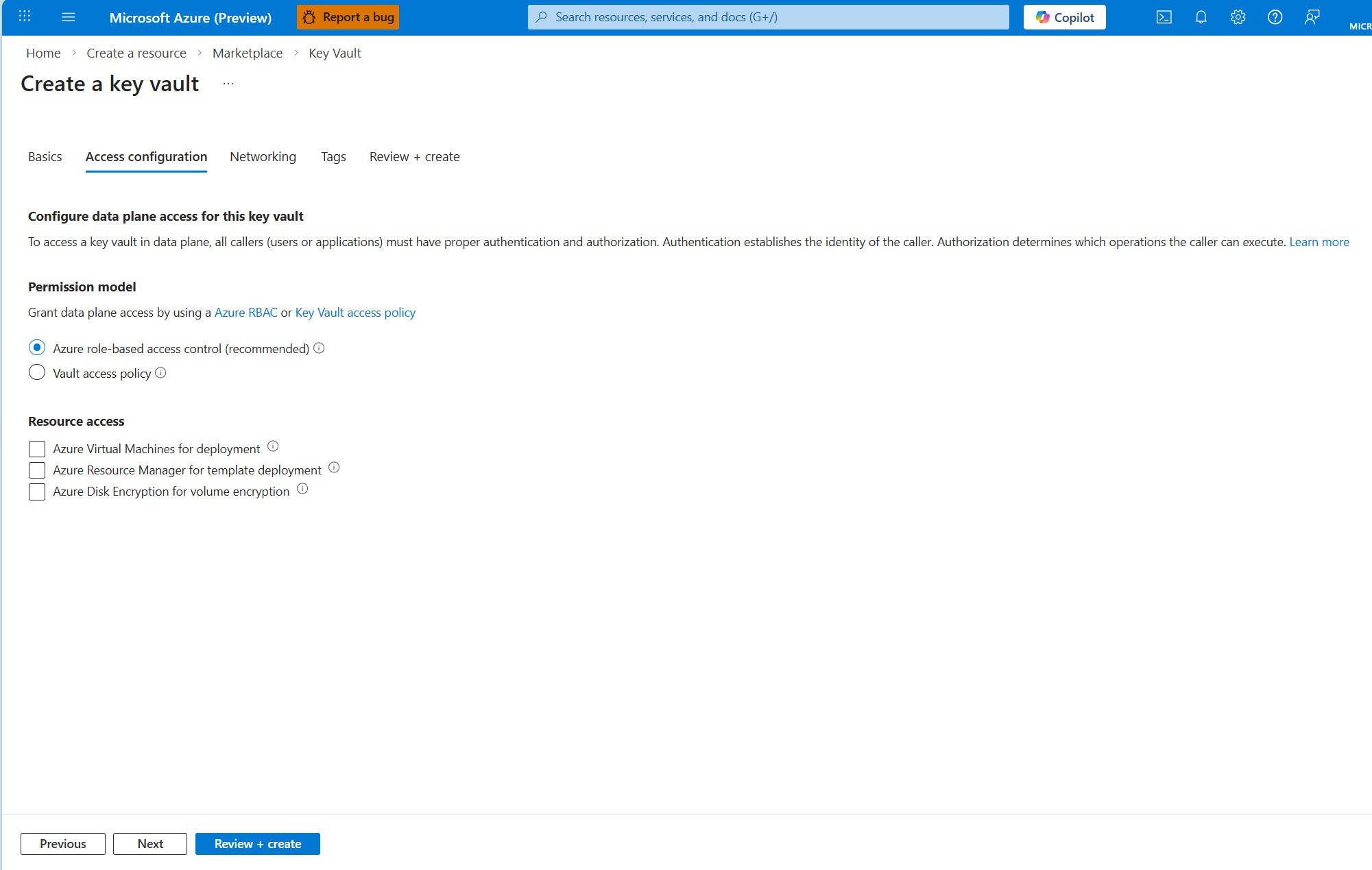
Task: Click info icon next to Azure Disk Encryption
Action: point(302,489)
